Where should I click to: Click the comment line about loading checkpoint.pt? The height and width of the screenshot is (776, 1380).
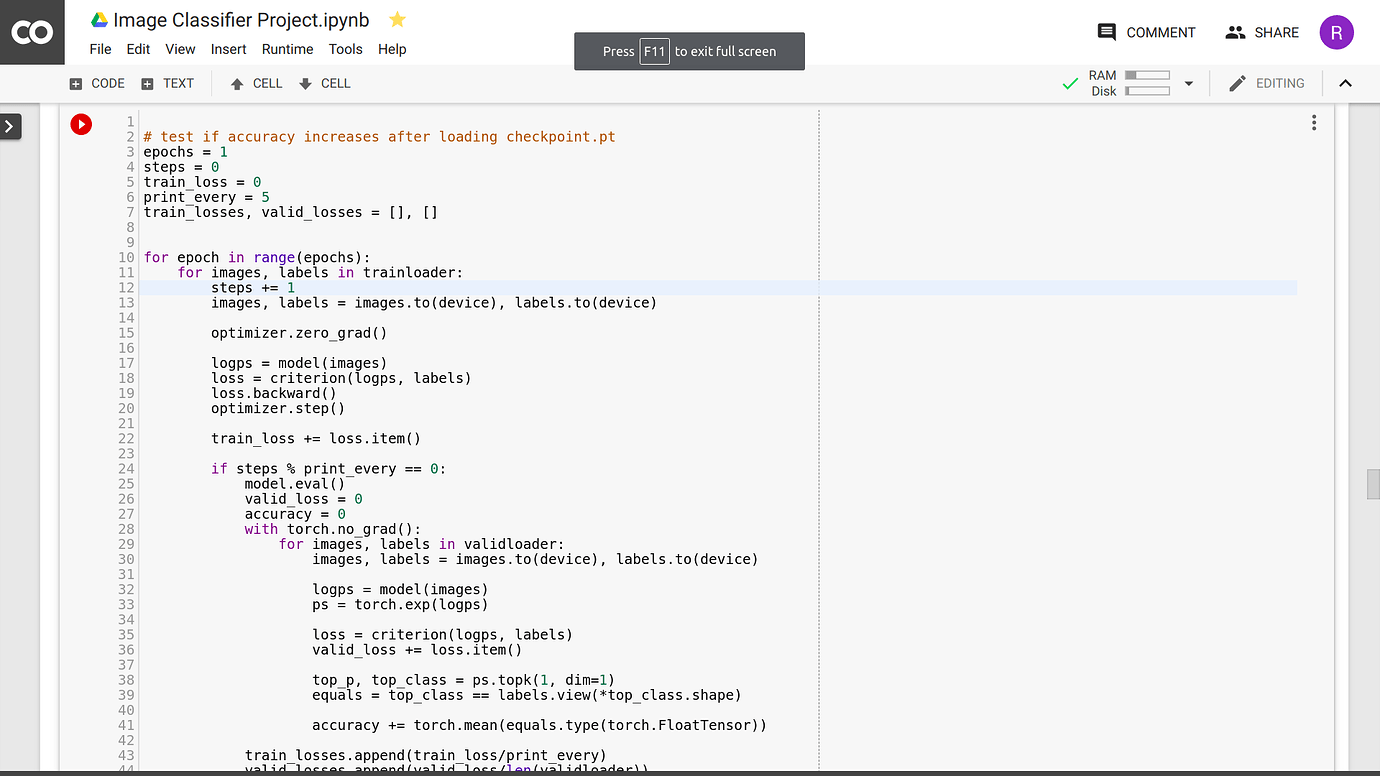(x=379, y=136)
